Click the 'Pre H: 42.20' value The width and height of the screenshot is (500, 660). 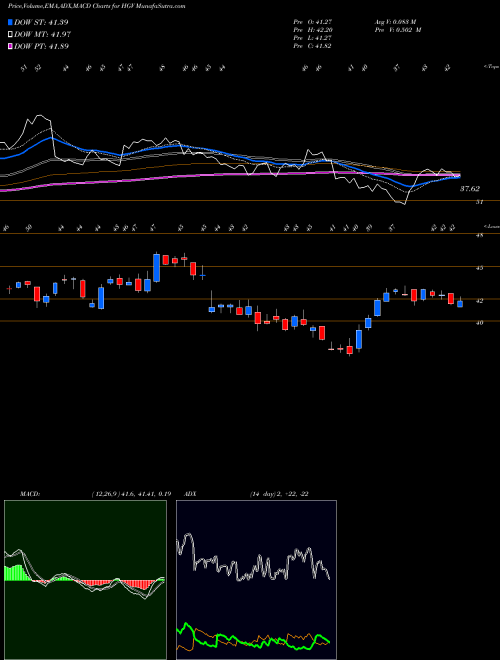click(312, 30)
